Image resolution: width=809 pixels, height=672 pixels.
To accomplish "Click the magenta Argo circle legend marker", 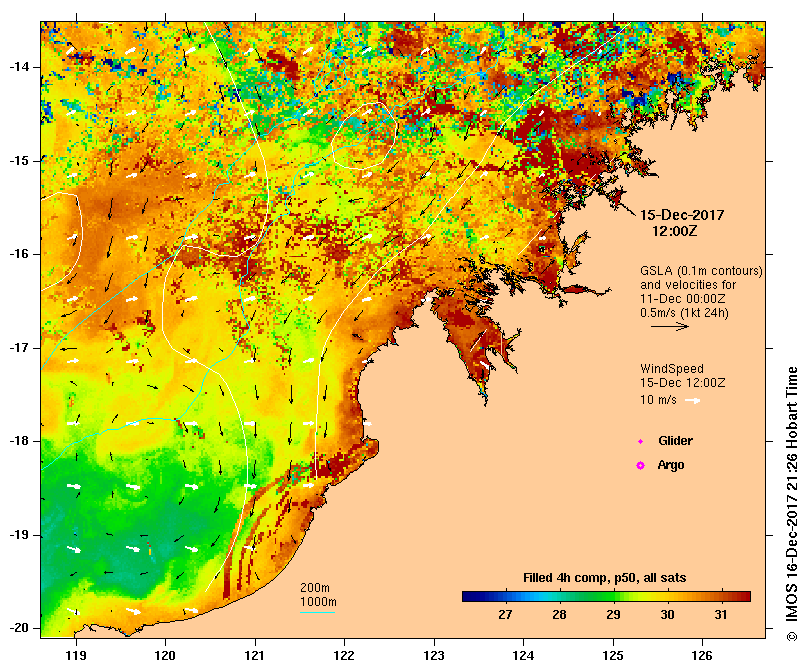I will (640, 466).
